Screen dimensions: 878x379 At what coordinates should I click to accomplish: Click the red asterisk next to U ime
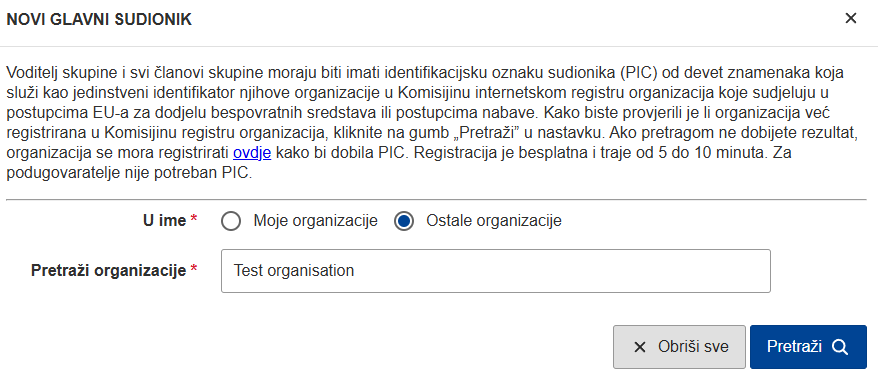(194, 219)
